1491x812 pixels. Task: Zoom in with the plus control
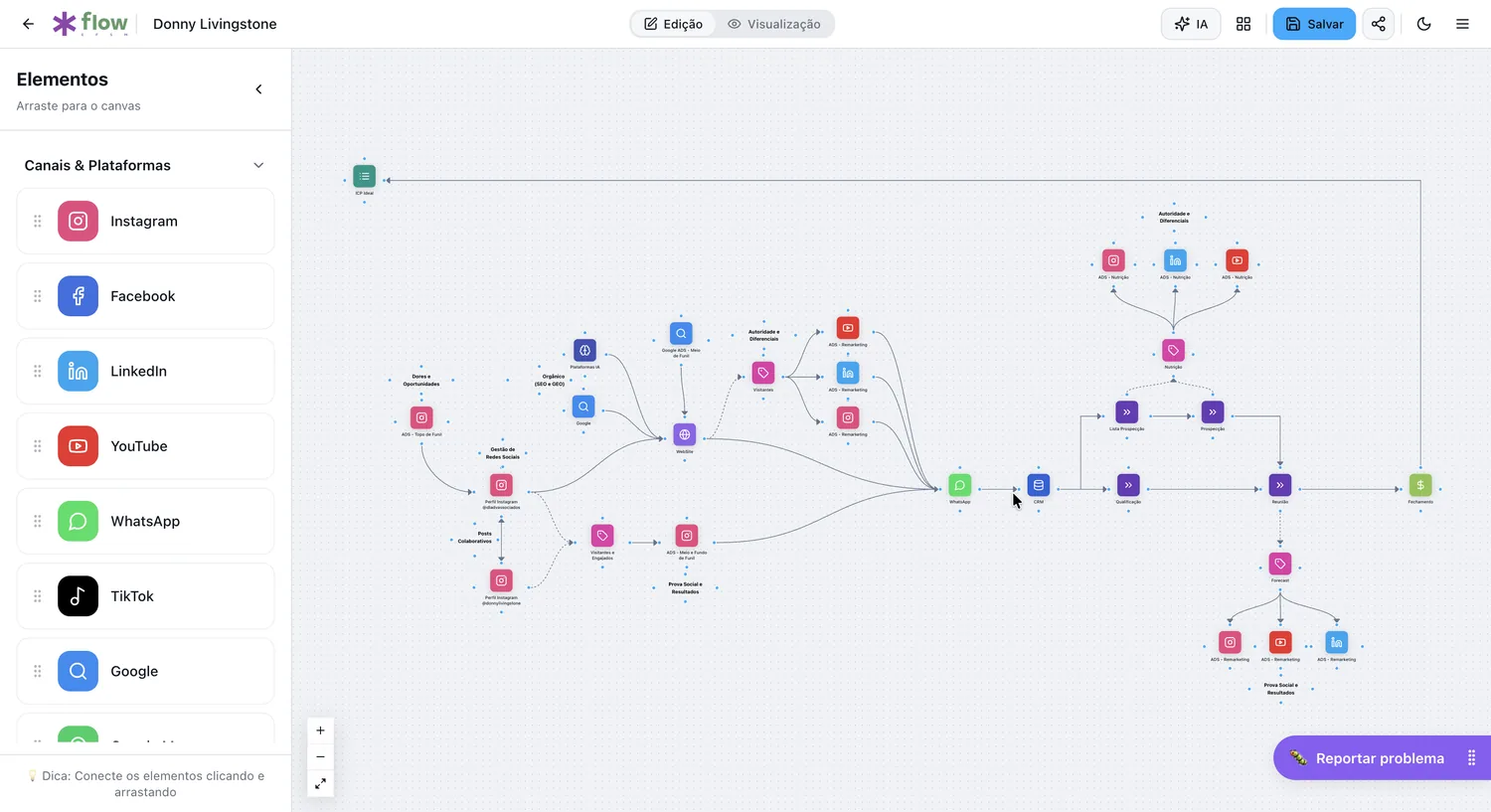(320, 731)
